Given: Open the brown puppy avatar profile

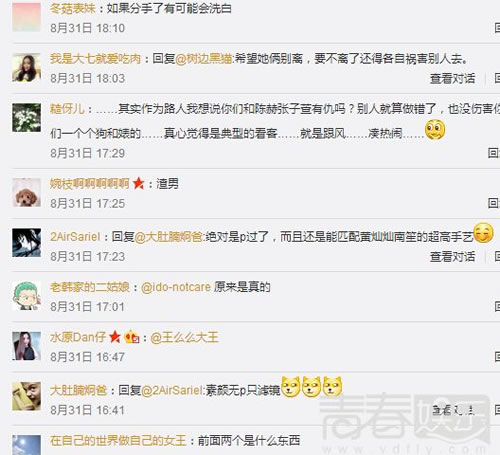Looking at the screenshot, I should pos(27,193).
